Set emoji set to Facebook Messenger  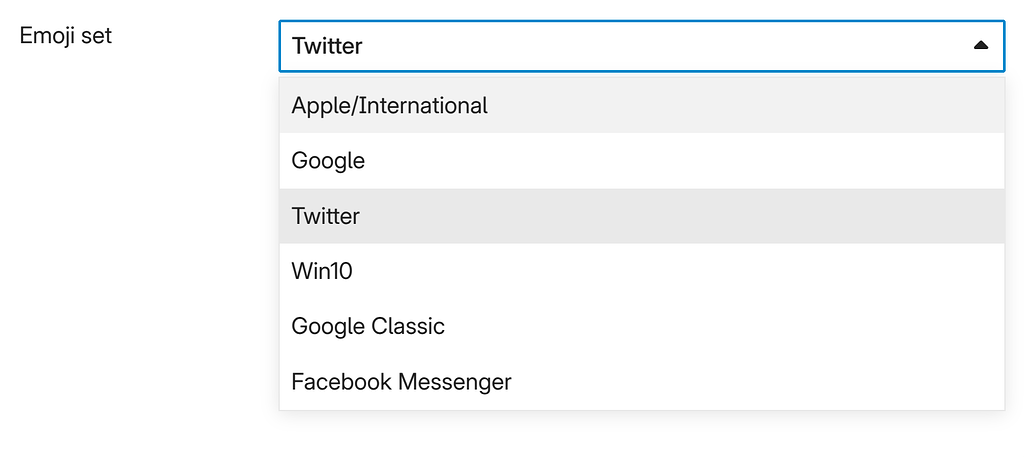(401, 381)
